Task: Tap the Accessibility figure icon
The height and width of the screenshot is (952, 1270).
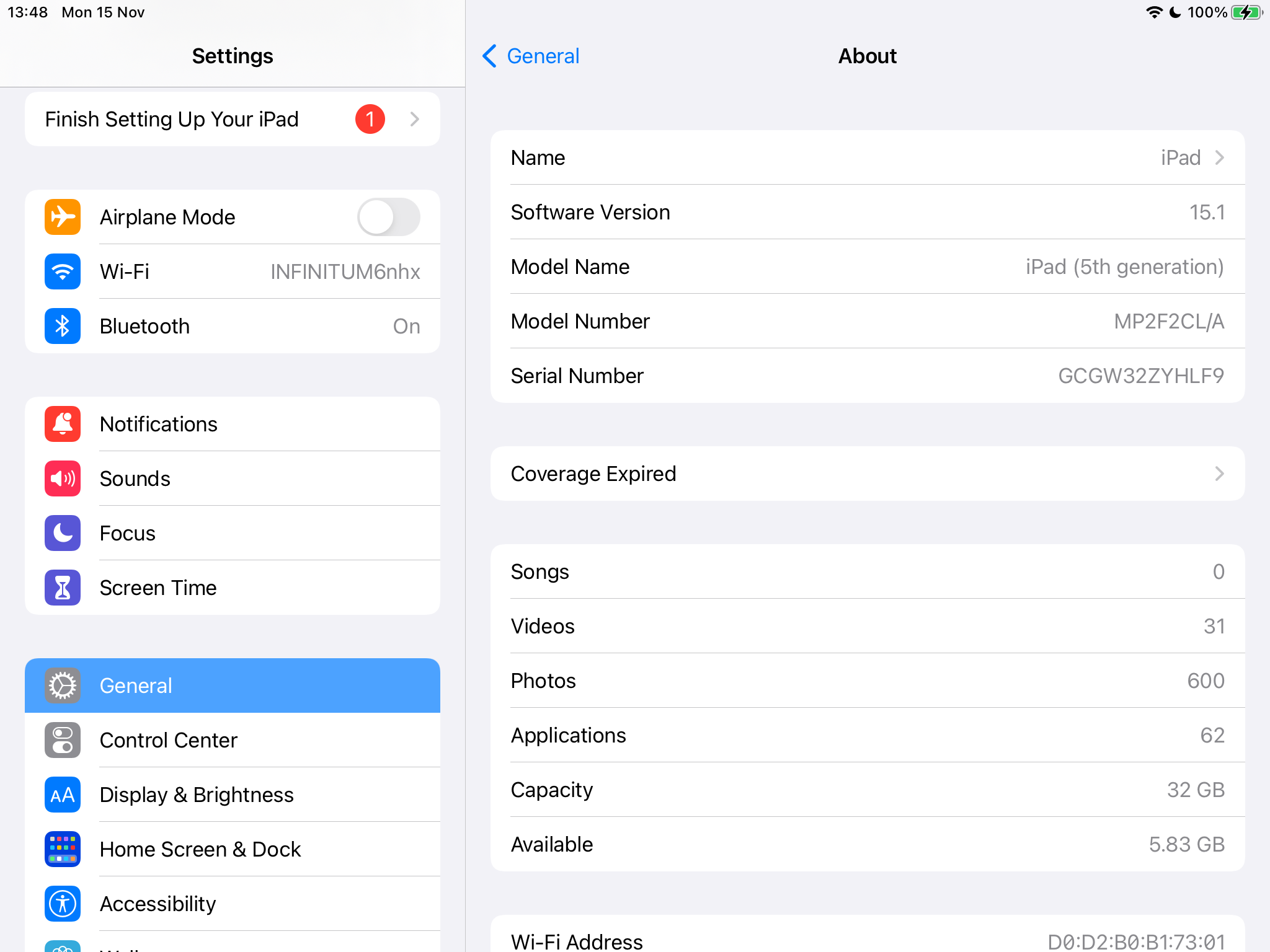Action: tap(63, 904)
